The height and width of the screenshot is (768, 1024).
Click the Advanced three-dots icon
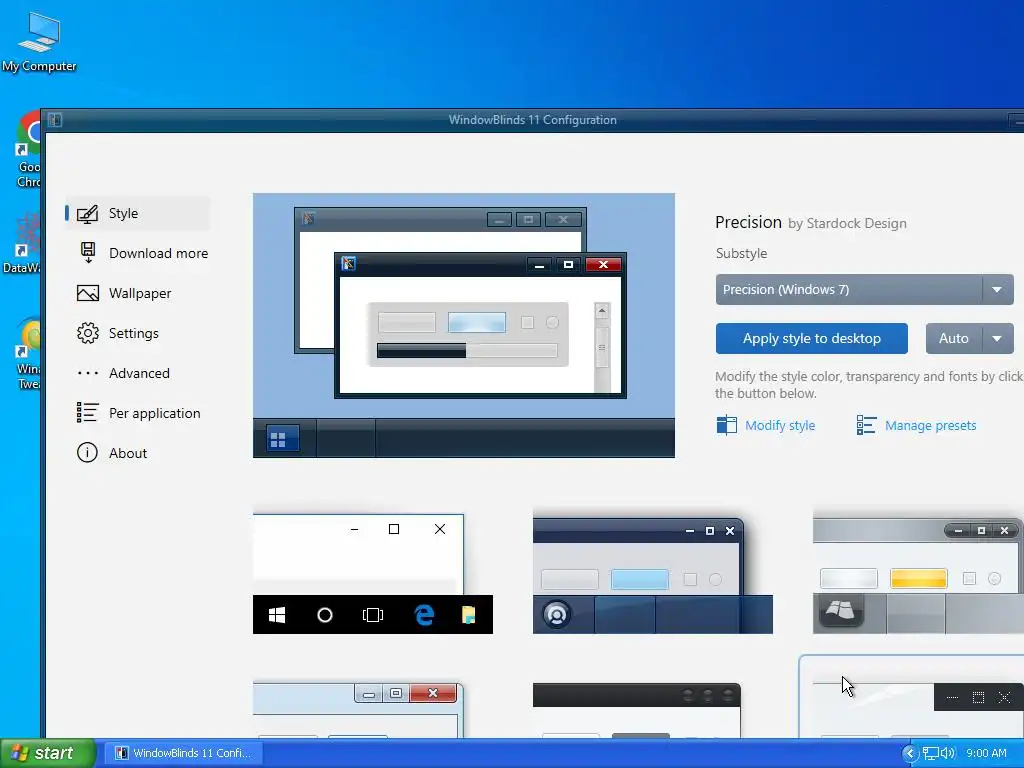(88, 374)
